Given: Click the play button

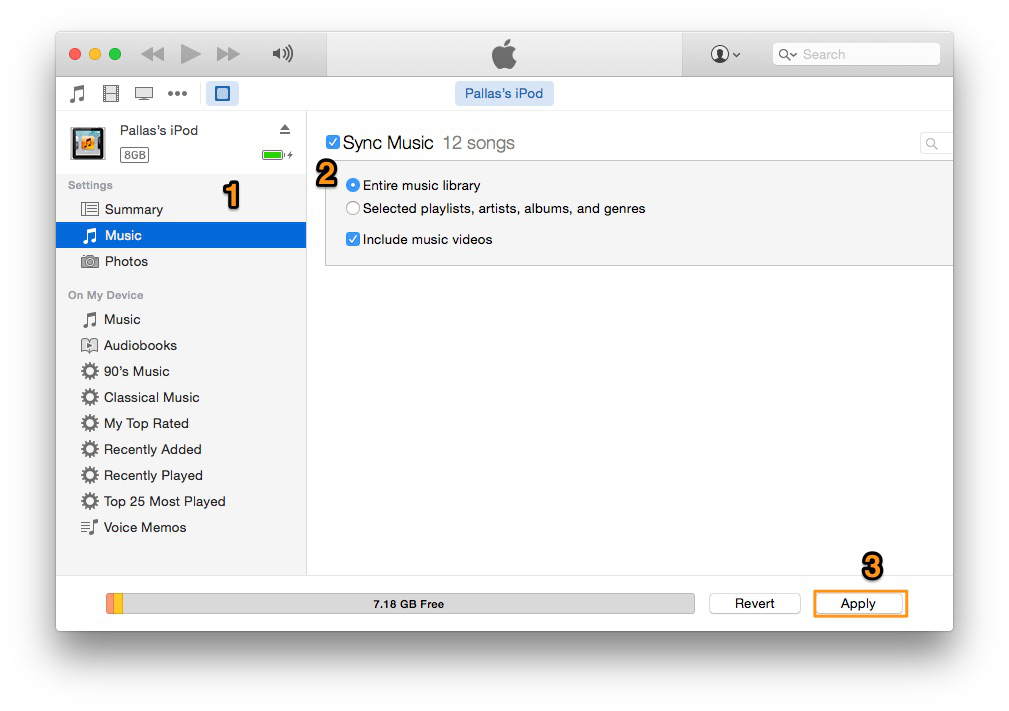Looking at the screenshot, I should pyautogui.click(x=190, y=54).
